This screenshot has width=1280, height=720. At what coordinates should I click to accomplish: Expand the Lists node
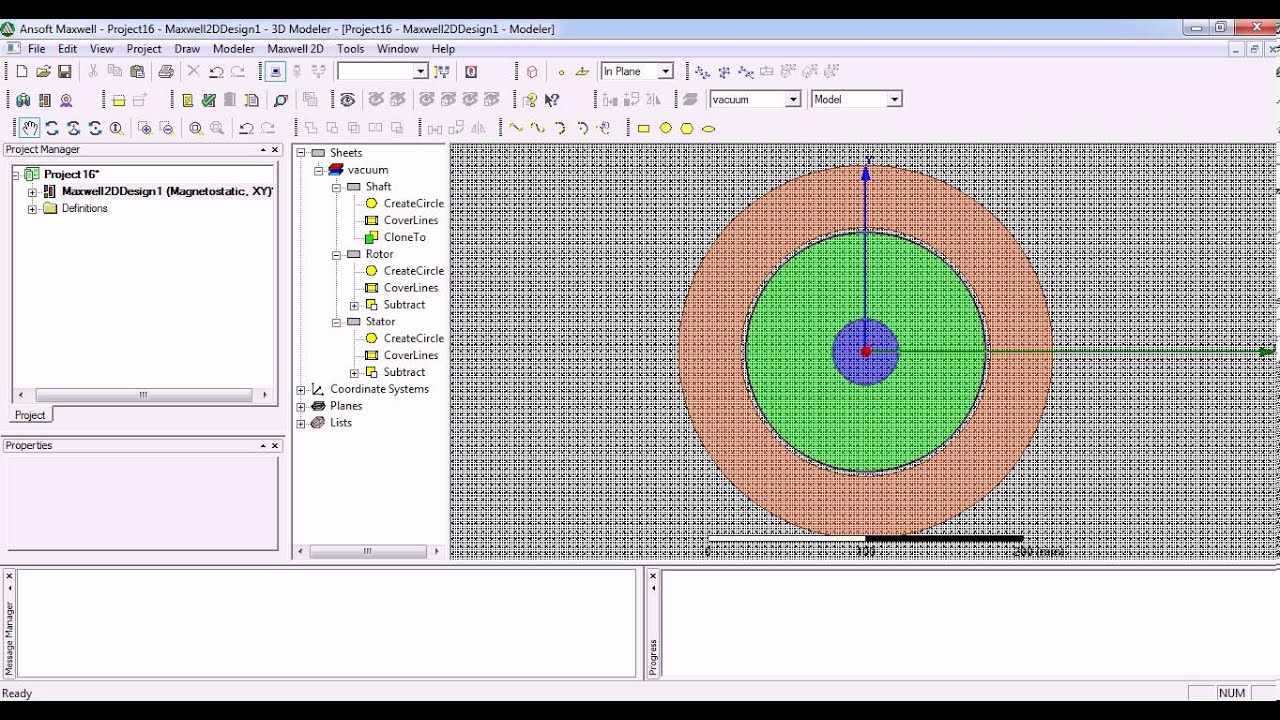point(301,423)
